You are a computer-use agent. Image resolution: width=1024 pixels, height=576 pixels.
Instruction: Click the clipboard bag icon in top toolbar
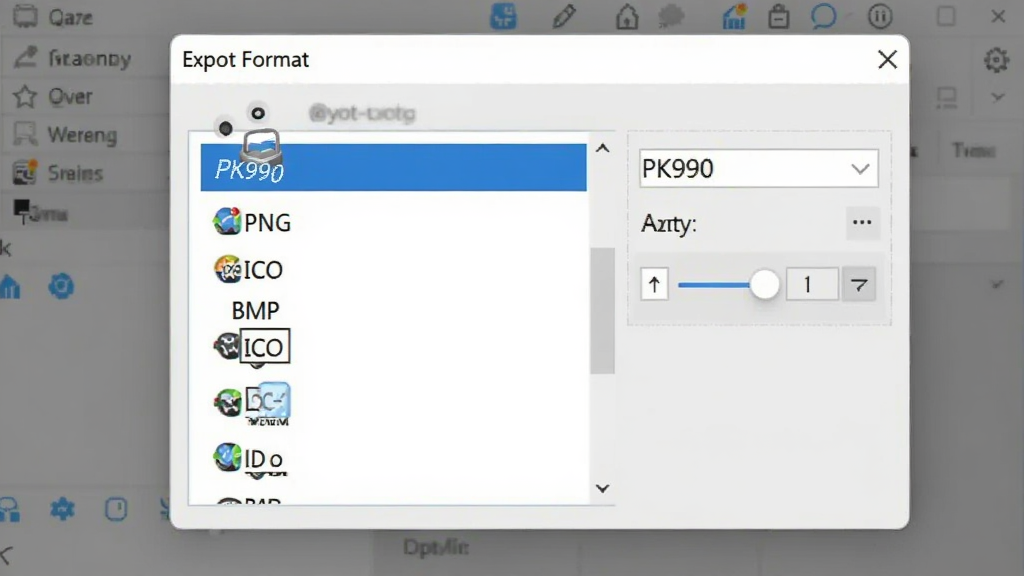click(778, 16)
